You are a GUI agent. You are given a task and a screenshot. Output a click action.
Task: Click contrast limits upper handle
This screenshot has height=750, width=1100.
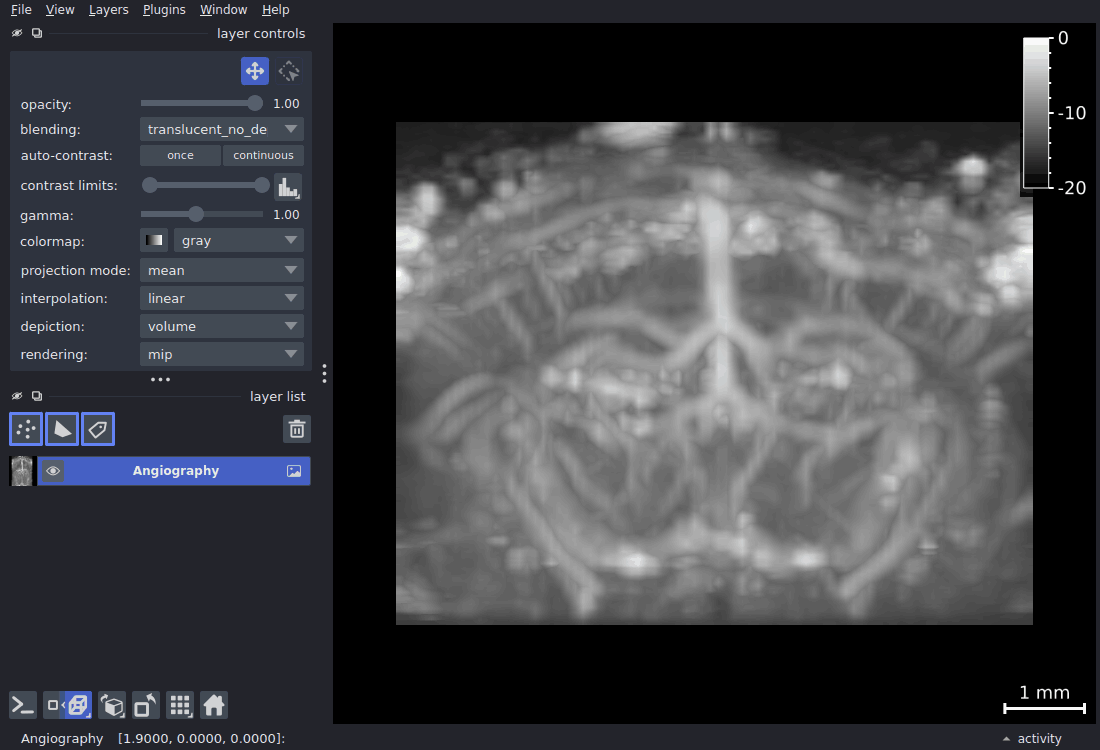click(x=262, y=185)
